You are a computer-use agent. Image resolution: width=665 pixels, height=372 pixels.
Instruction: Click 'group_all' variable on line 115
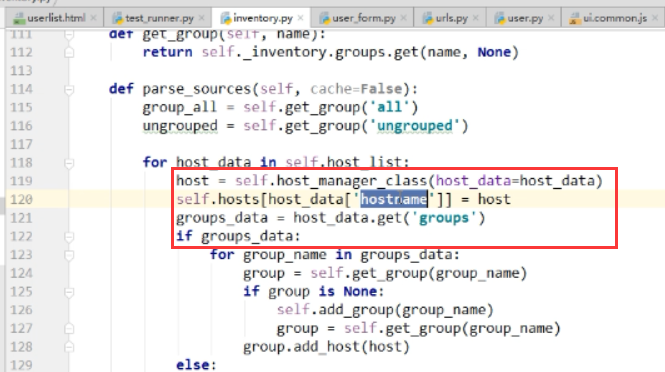click(179, 107)
